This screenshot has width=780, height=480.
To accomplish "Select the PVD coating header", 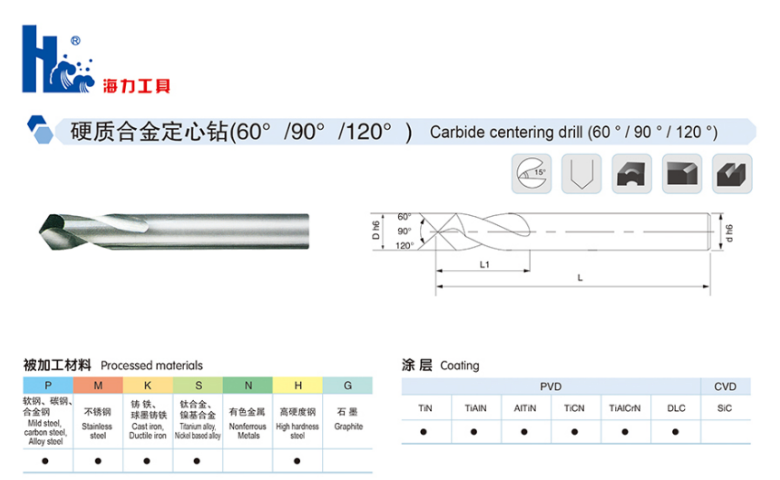I will pos(551,385).
